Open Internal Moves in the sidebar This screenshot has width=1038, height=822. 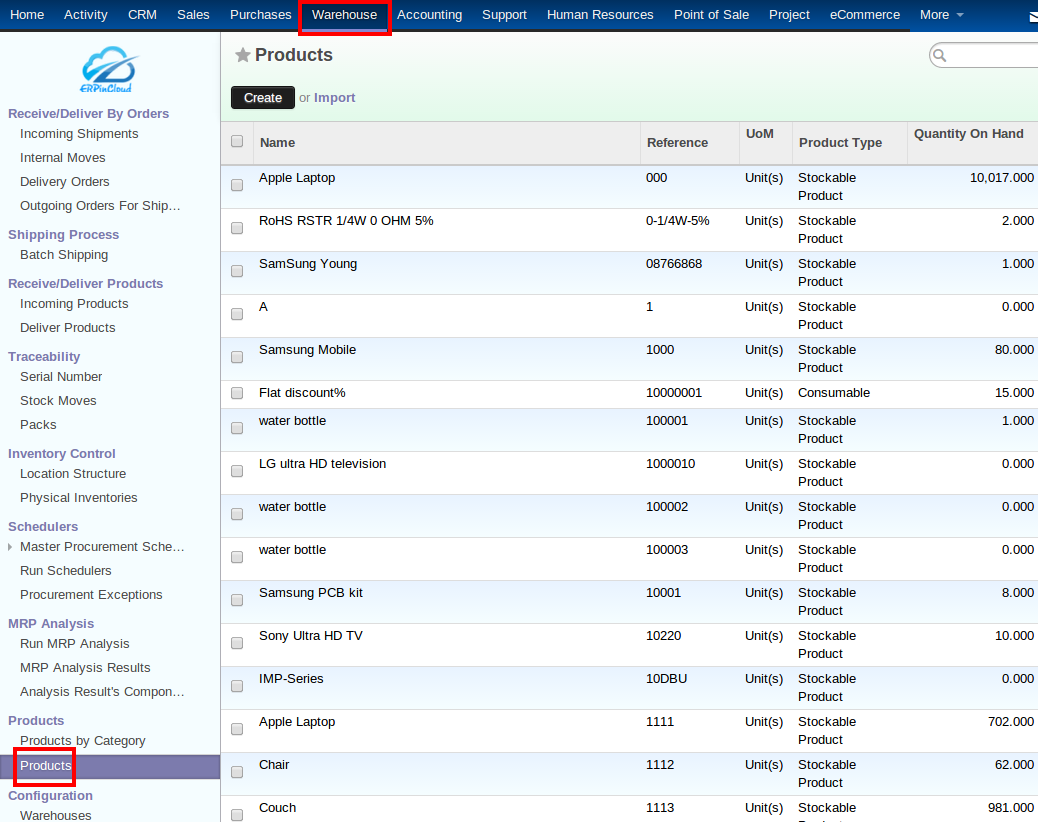[x=63, y=158]
